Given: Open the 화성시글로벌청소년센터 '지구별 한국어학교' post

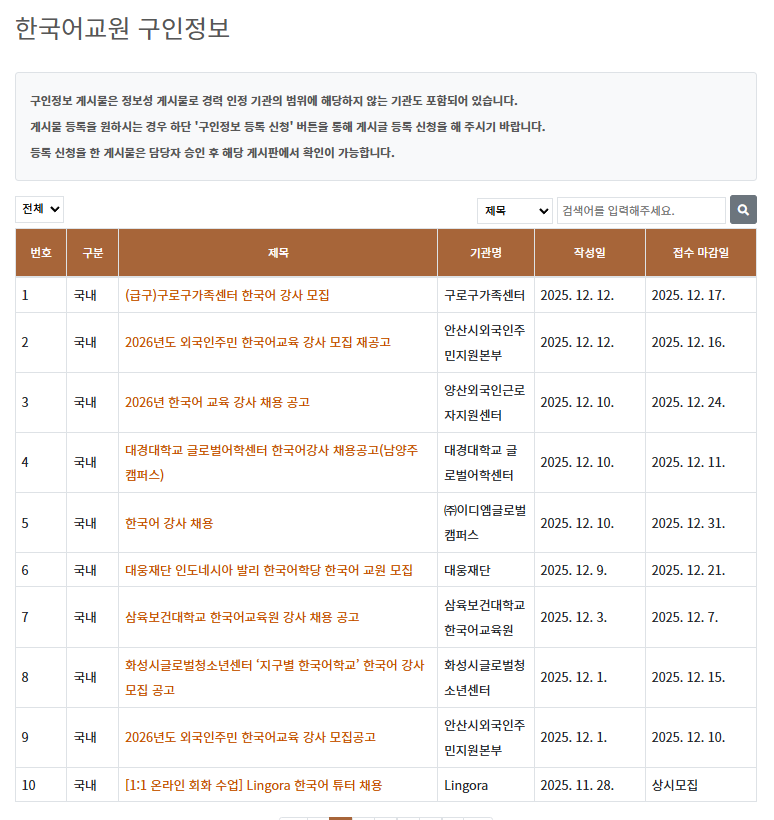Looking at the screenshot, I should click(275, 678).
